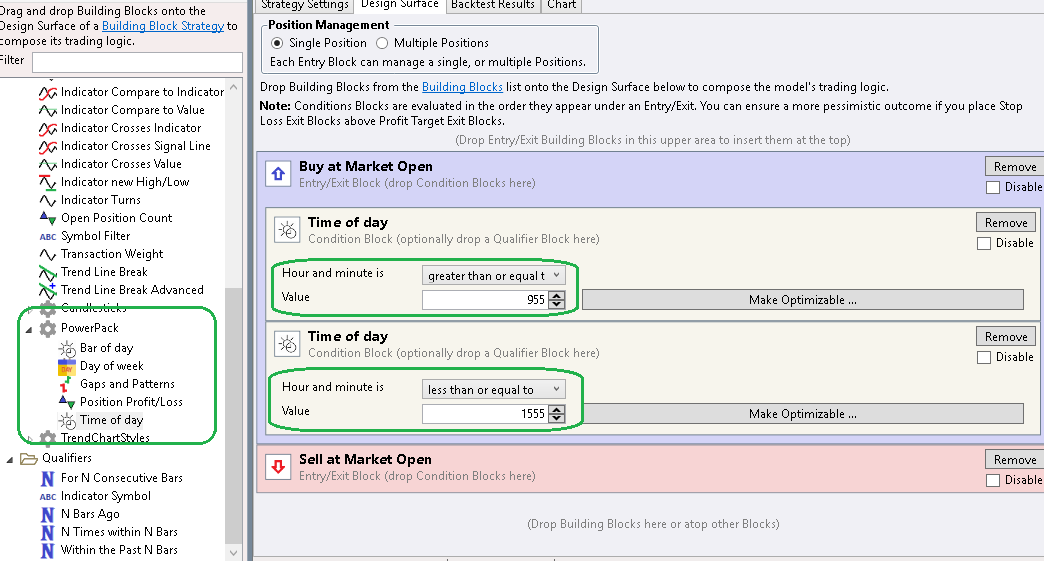Open the Chart tab

coord(561,5)
